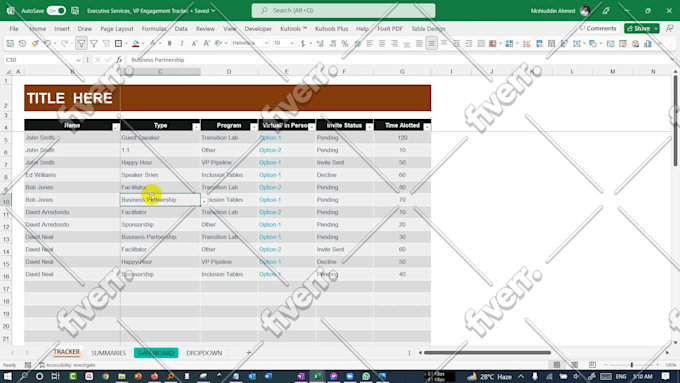Screen dimensions: 680x383
Task: Open cell C10 validation dropdown arrow
Action: [x=204, y=201]
